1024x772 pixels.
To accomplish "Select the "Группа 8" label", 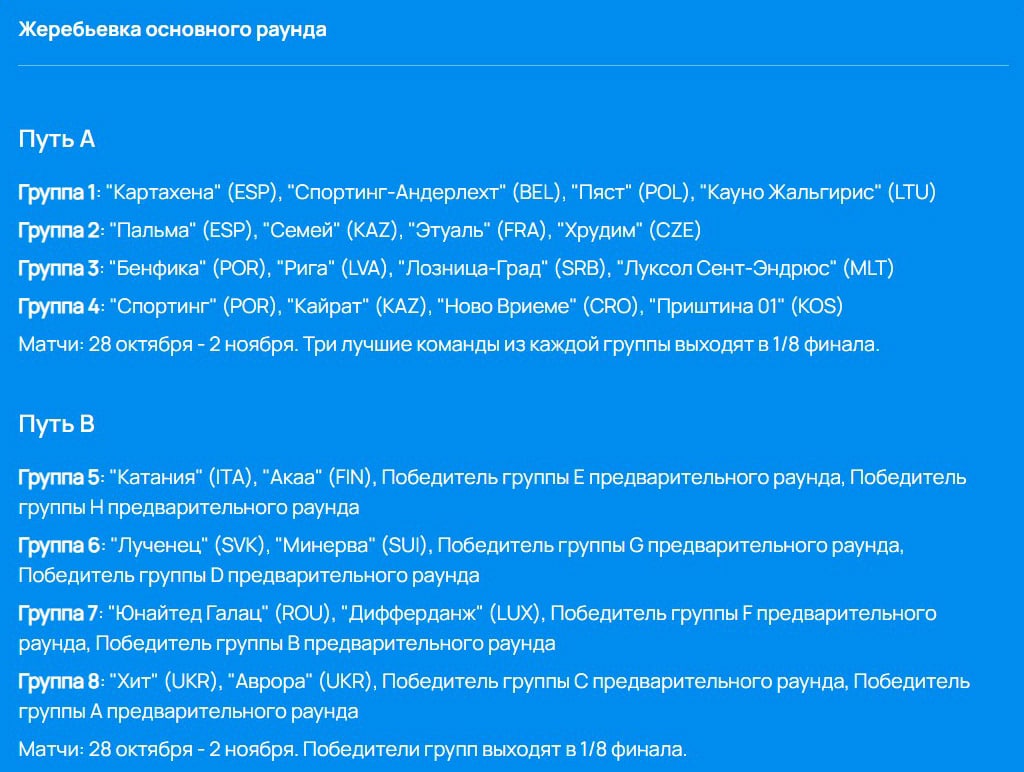I will tap(59, 681).
